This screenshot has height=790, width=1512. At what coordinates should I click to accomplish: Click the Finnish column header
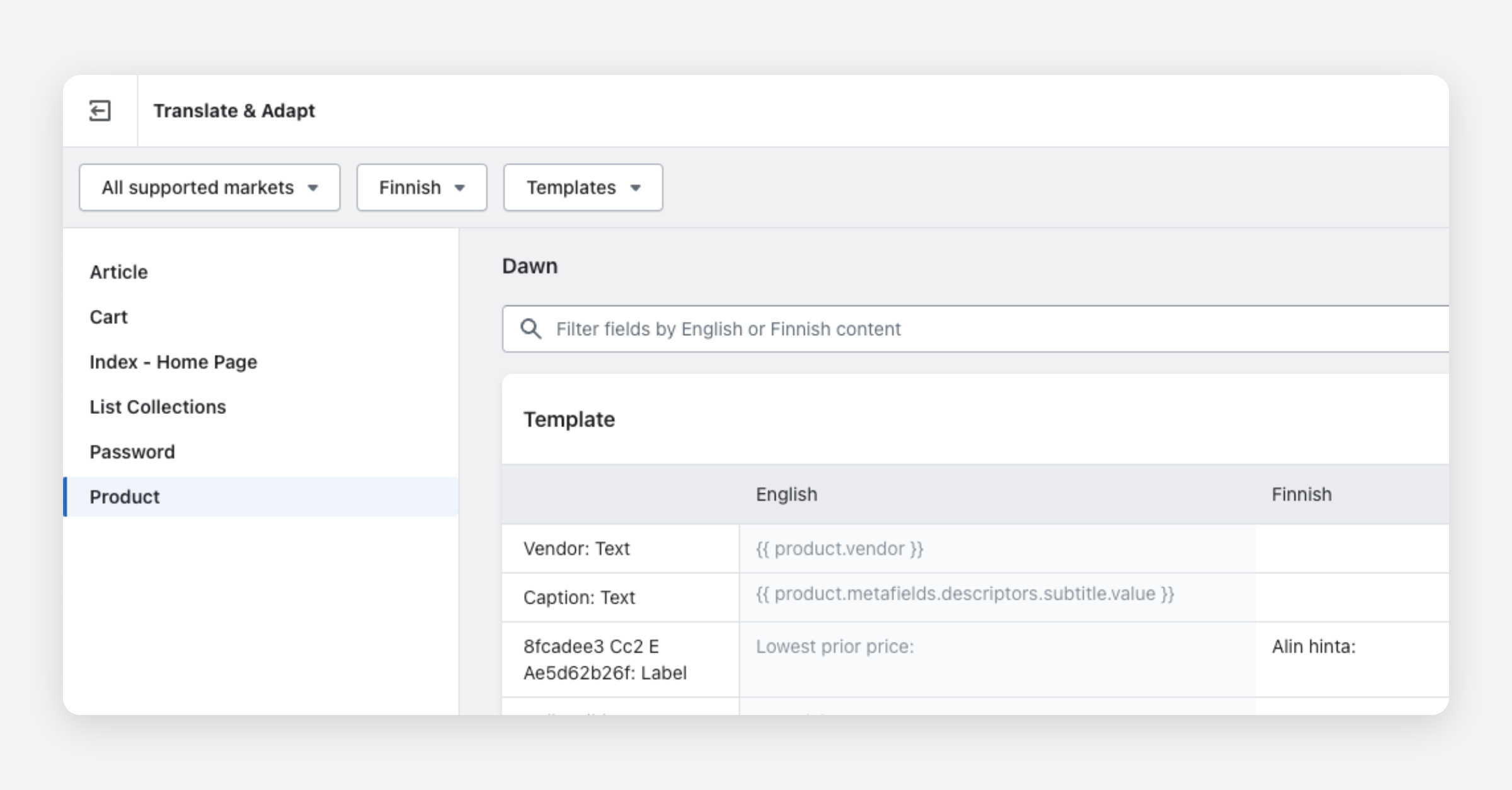(x=1301, y=495)
